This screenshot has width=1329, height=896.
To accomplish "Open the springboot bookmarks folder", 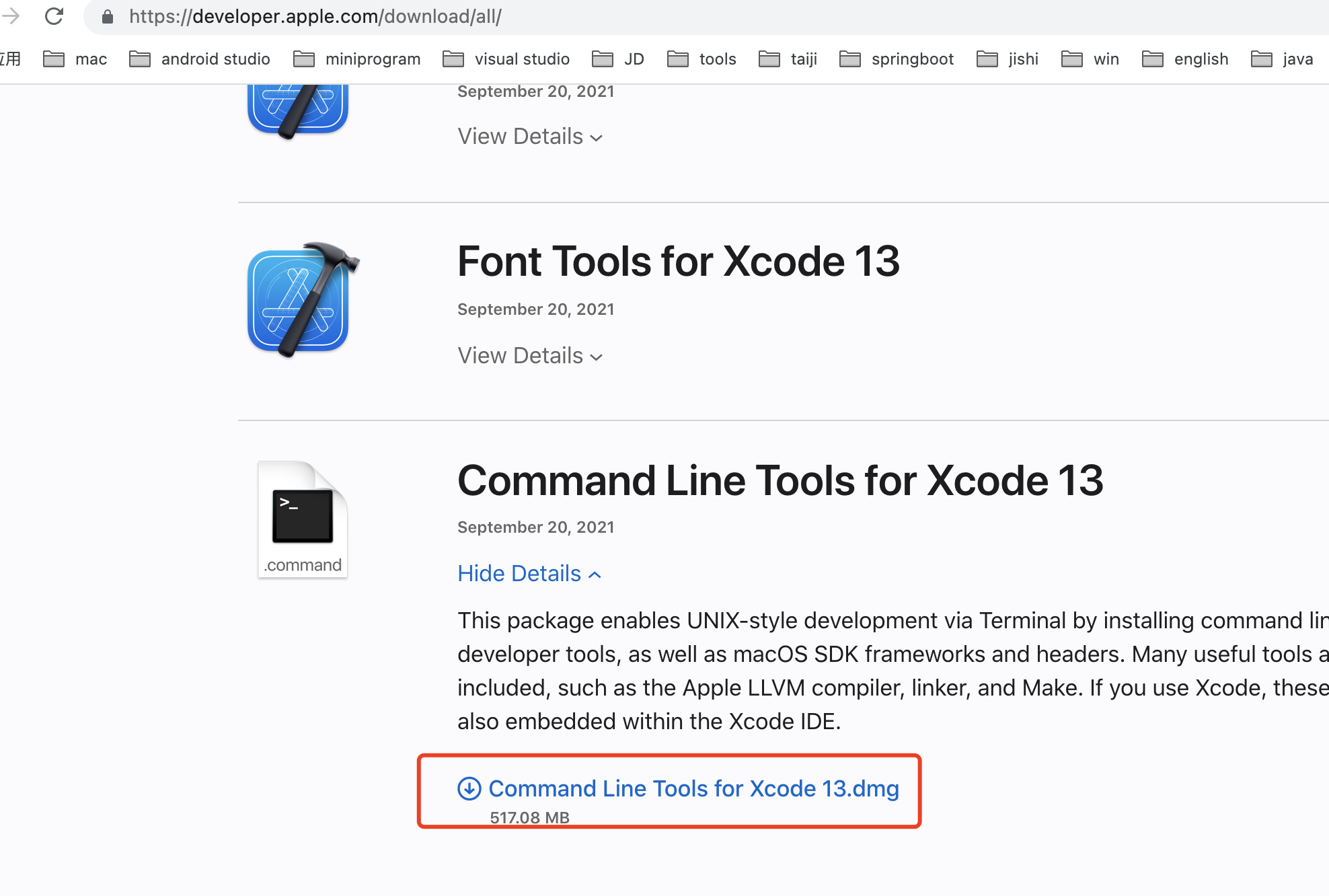I will pyautogui.click(x=897, y=59).
